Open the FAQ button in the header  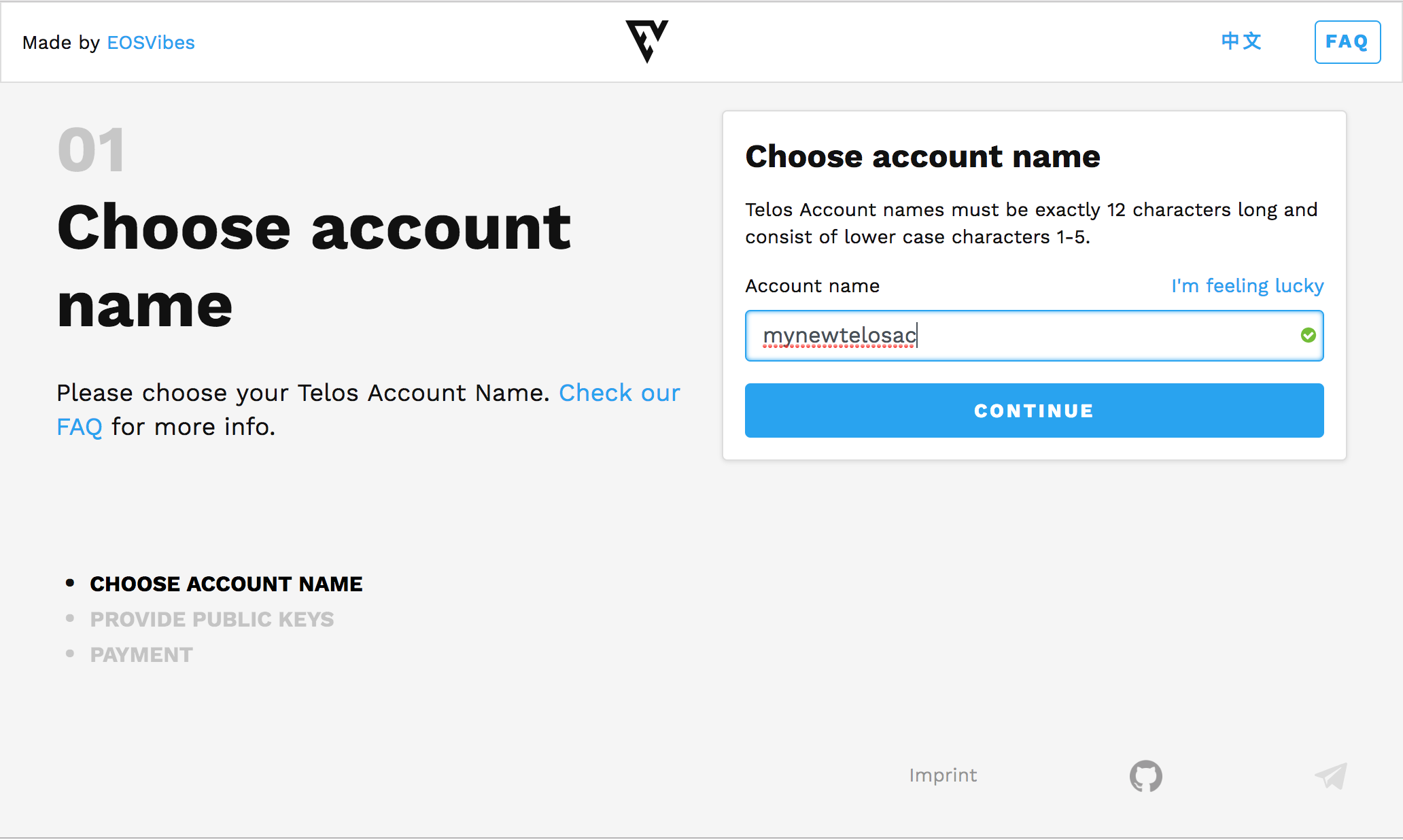pos(1347,42)
